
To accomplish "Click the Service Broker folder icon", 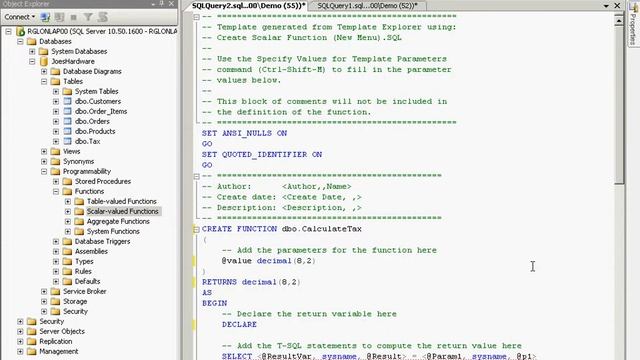I will (56, 291).
